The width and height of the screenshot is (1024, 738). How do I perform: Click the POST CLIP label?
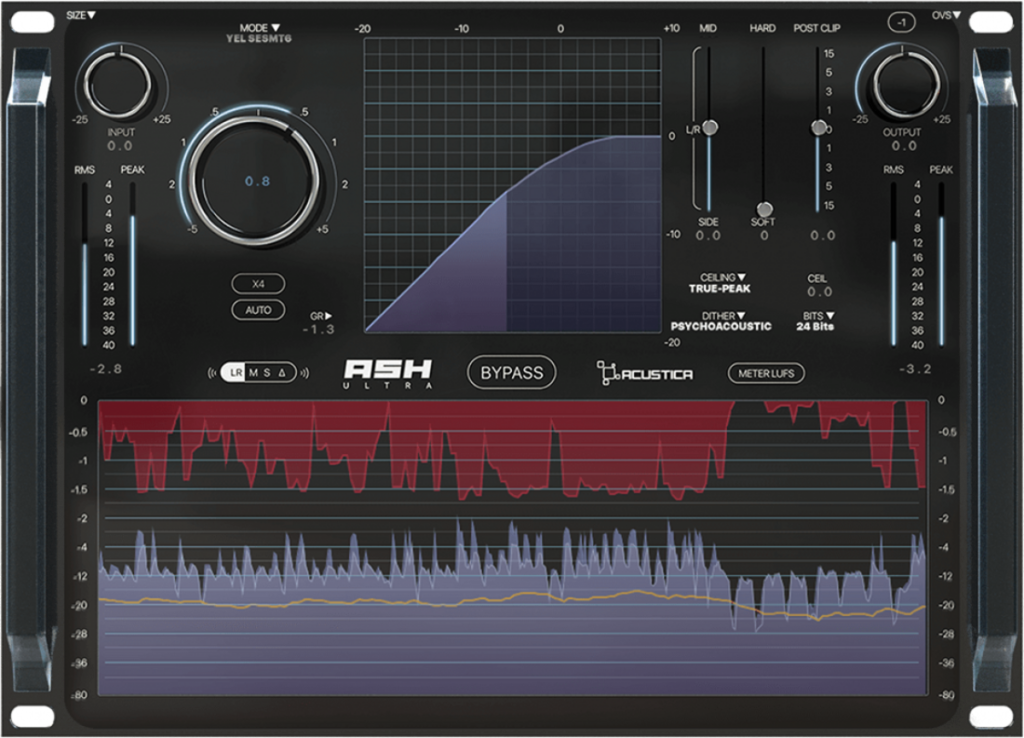[816, 28]
